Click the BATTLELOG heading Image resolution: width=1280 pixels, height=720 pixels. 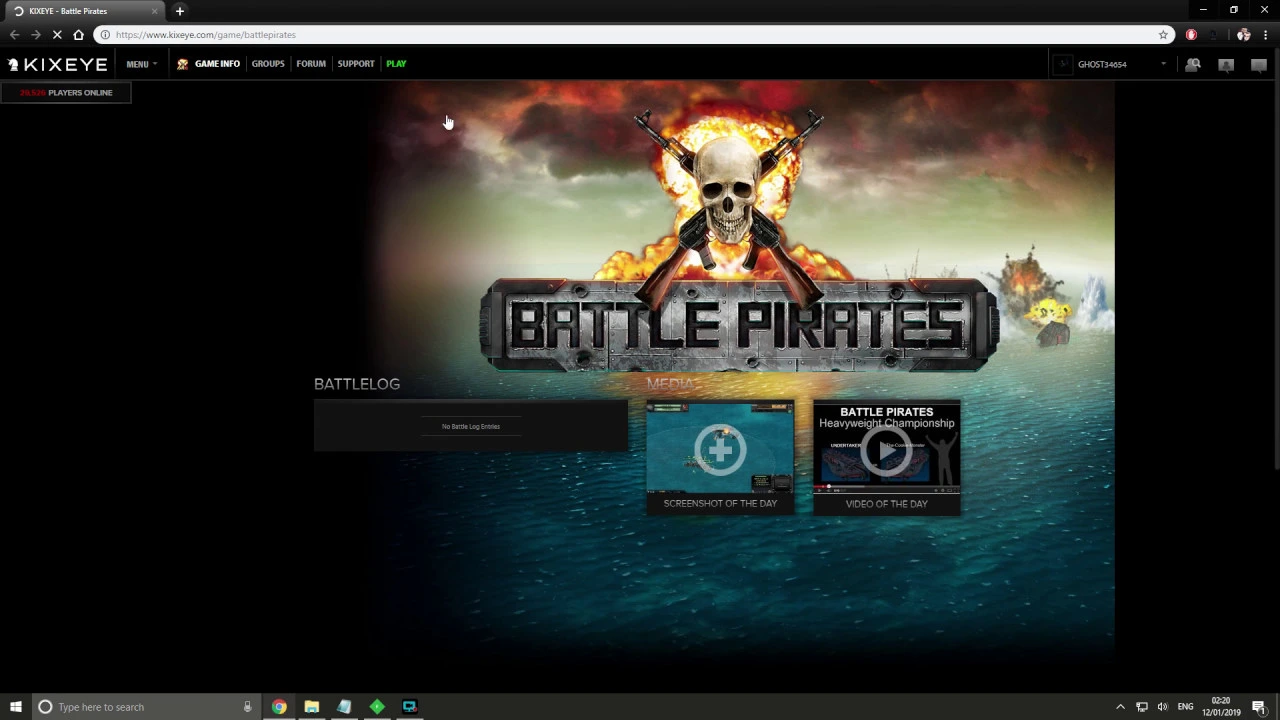[357, 384]
